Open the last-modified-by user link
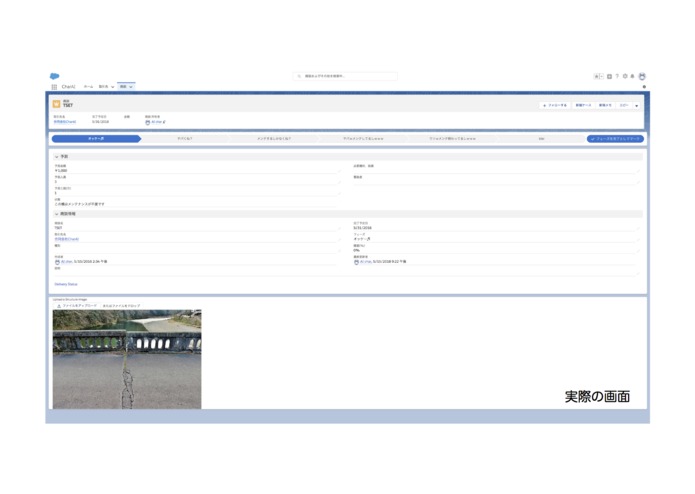This screenshot has width=695, height=494. pyautogui.click(x=366, y=262)
